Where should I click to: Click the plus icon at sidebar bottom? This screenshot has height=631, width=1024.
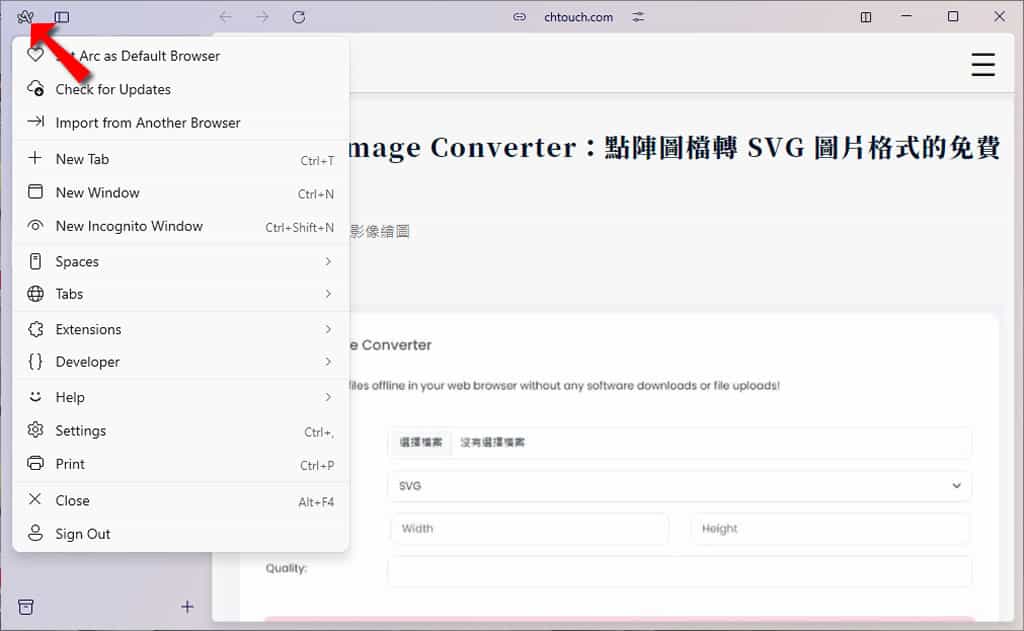pos(187,607)
